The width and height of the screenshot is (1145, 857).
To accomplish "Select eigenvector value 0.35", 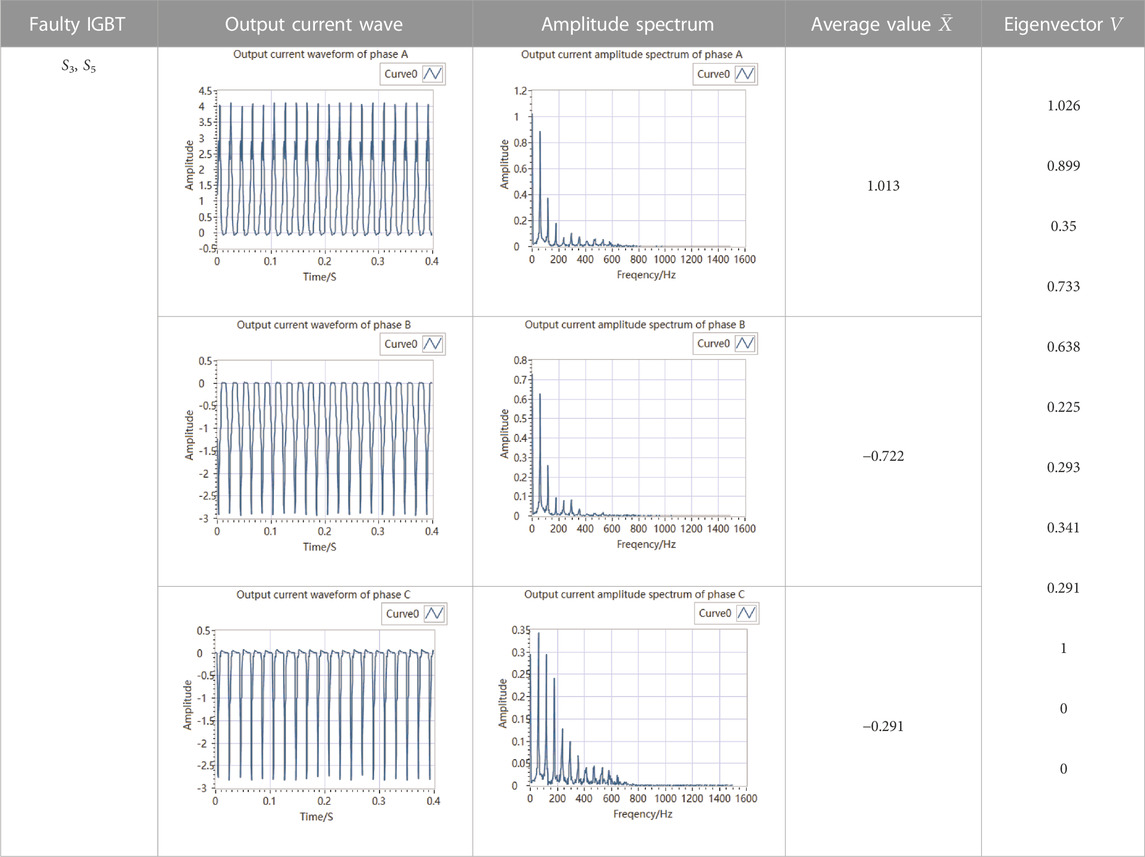I will pyautogui.click(x=1063, y=226).
